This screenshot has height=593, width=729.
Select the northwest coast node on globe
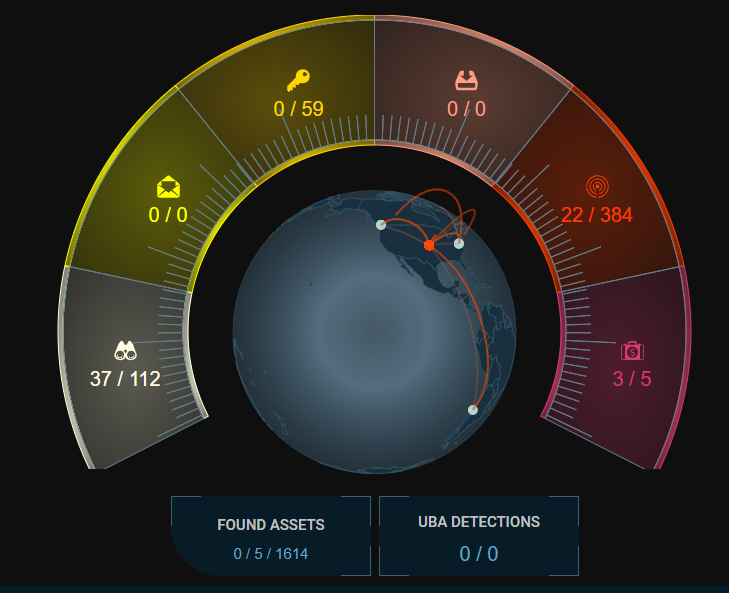381,225
